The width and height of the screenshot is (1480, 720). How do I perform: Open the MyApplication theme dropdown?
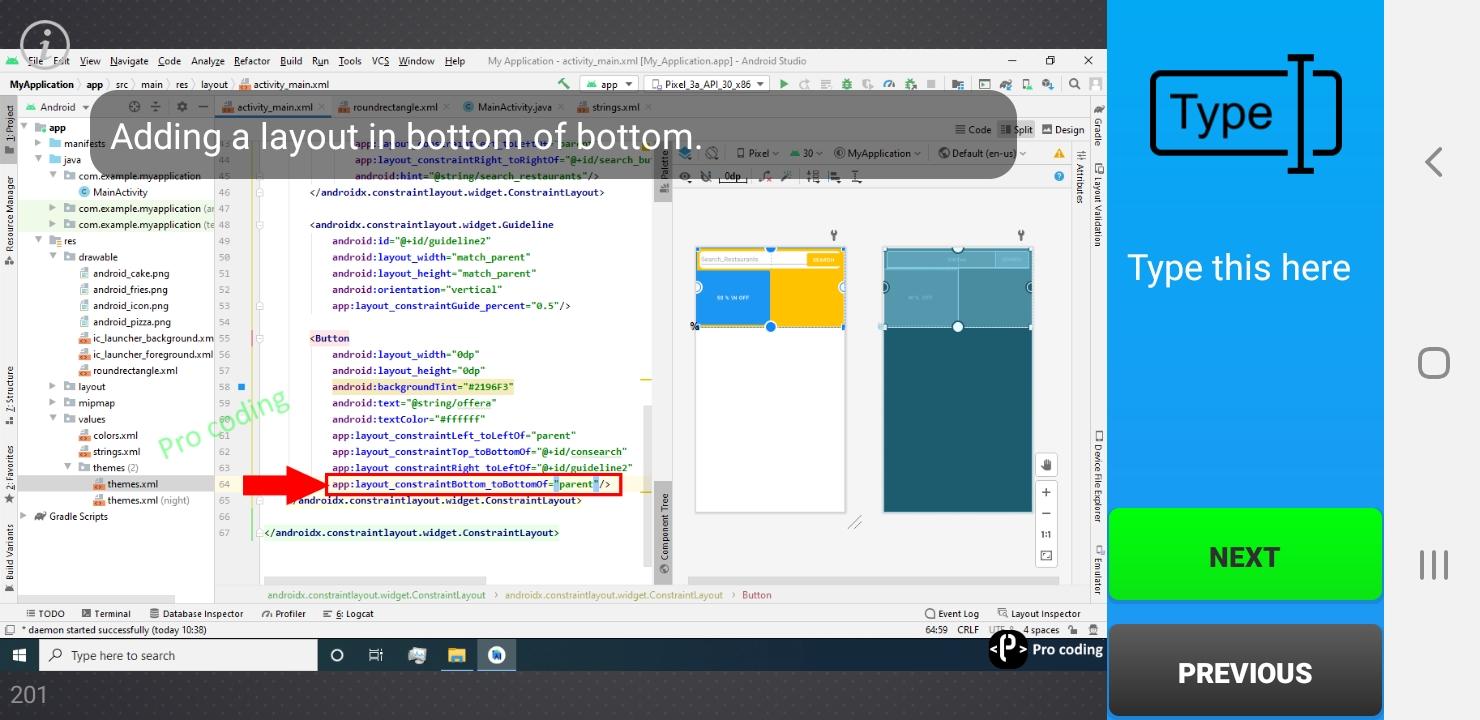(x=877, y=153)
